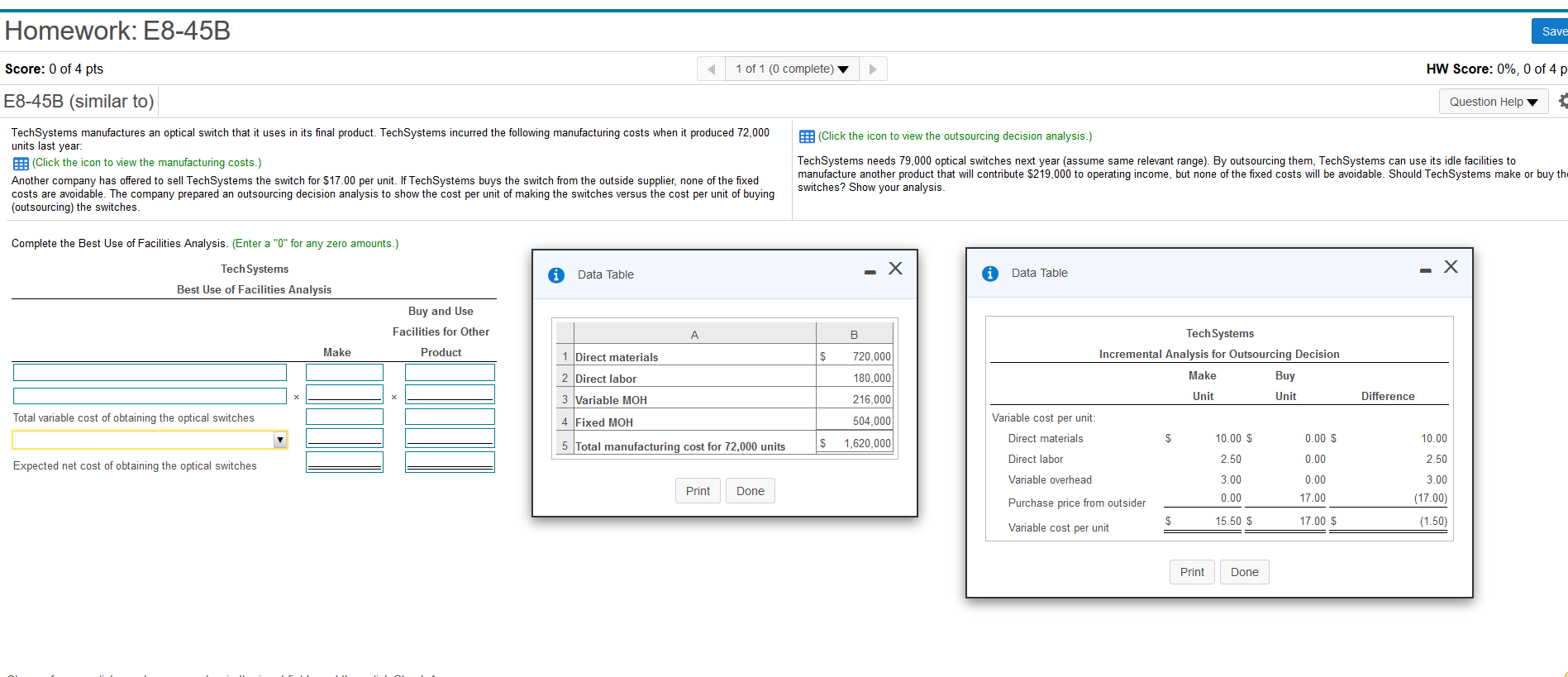
Task: Click info icon in outsourcing Data Table
Action: tap(990, 274)
